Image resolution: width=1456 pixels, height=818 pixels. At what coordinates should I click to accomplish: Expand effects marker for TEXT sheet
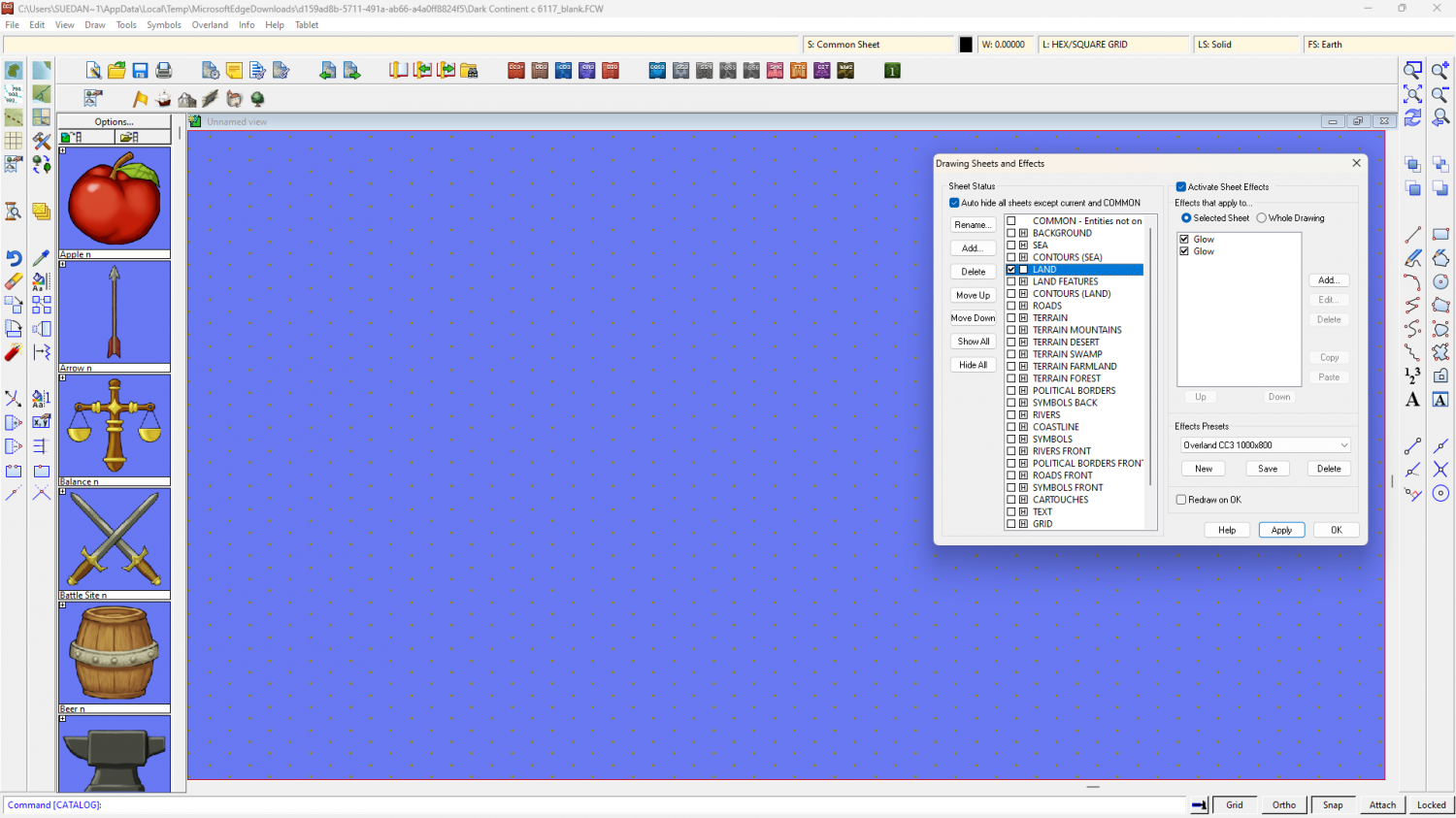(x=1023, y=512)
